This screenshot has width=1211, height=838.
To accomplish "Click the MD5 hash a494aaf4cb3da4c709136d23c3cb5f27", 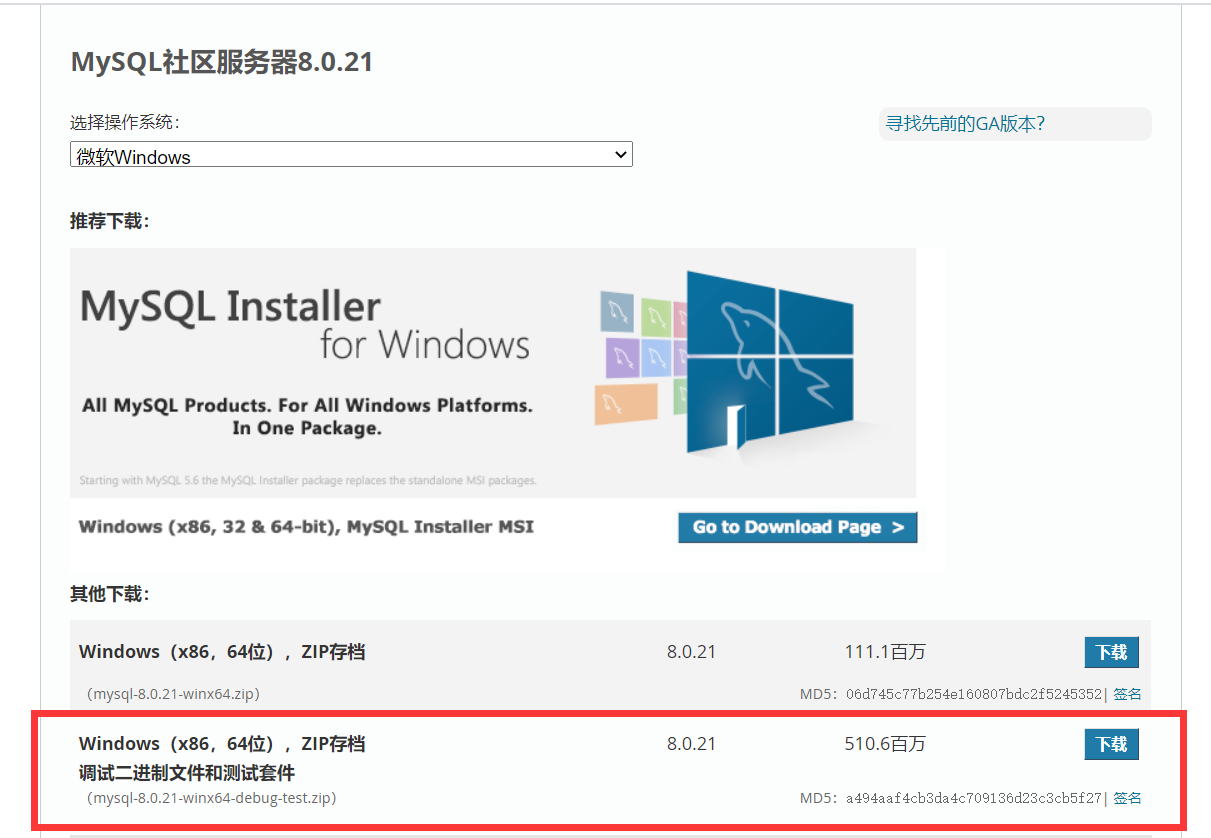I will coord(974,798).
